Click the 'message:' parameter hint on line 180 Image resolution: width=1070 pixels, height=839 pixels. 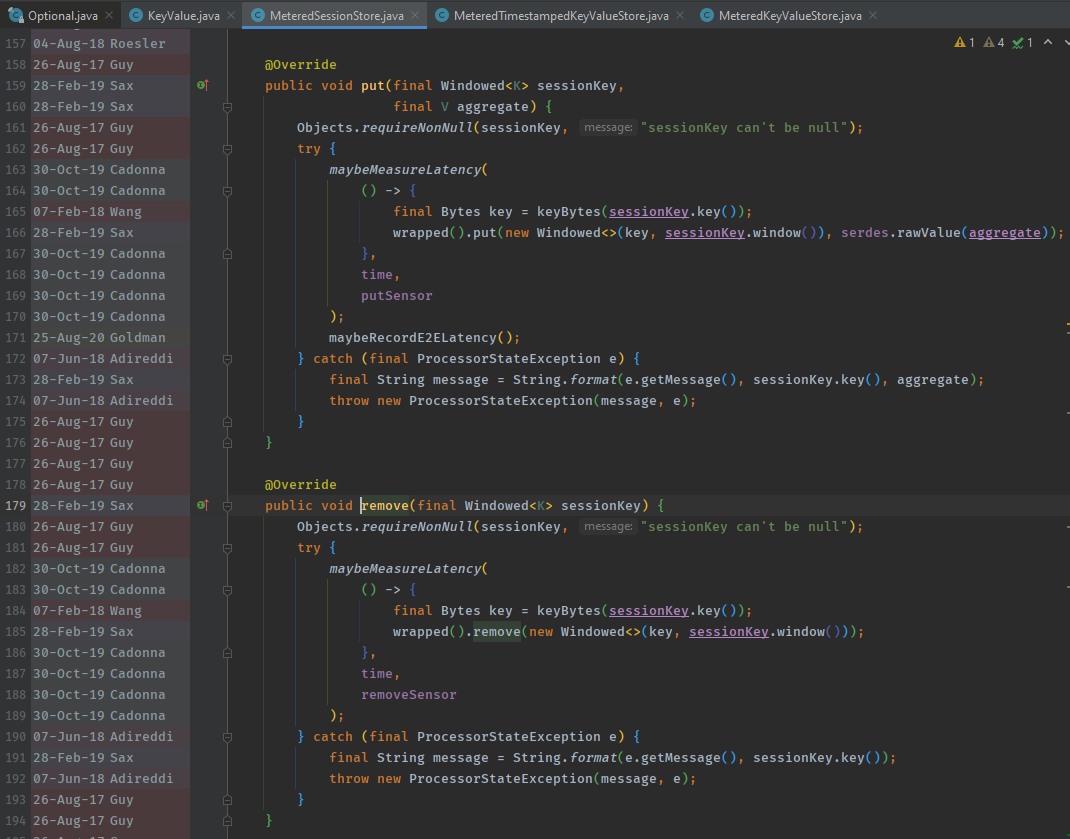[x=608, y=526]
